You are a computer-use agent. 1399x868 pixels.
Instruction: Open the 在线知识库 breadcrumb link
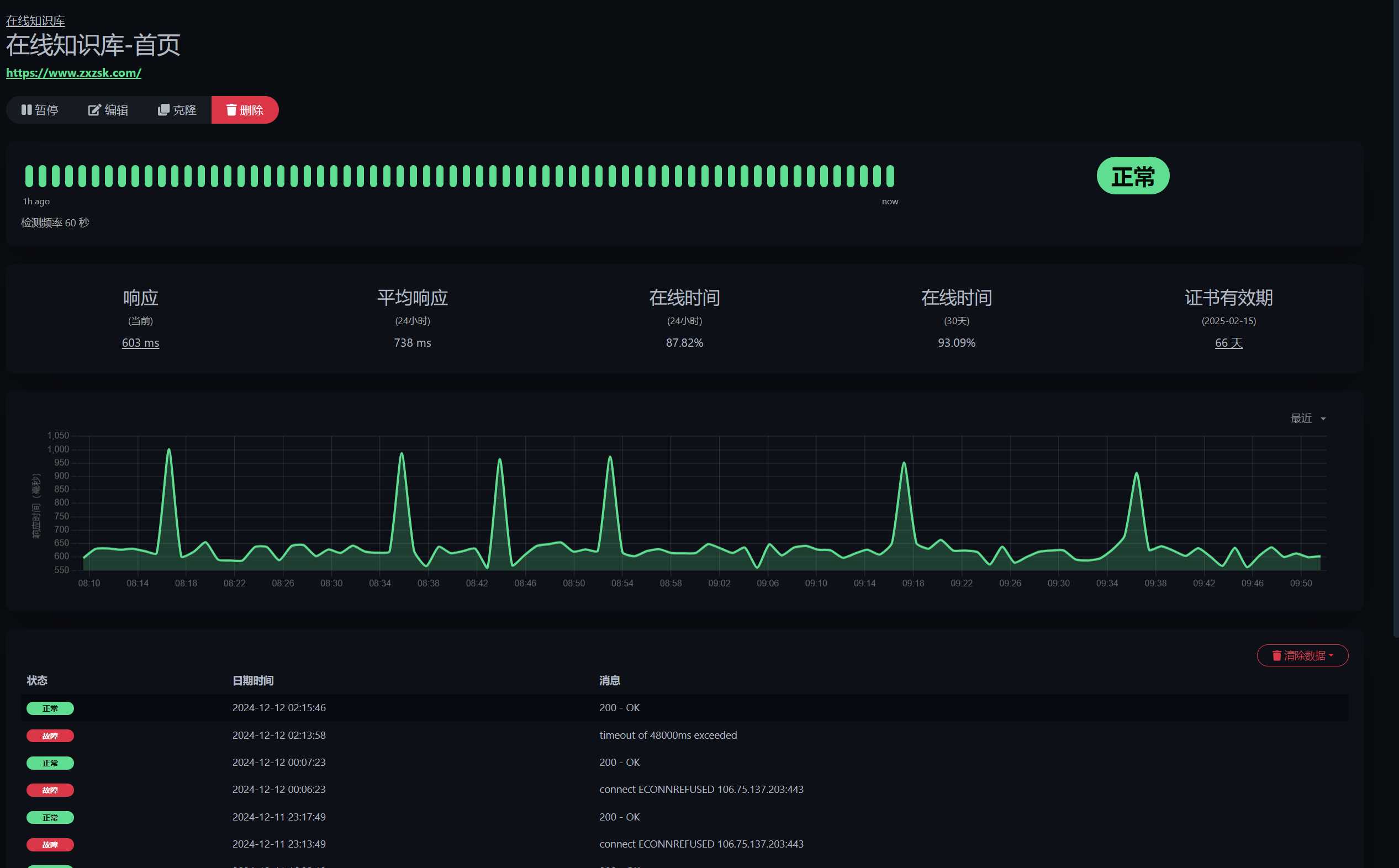35,20
